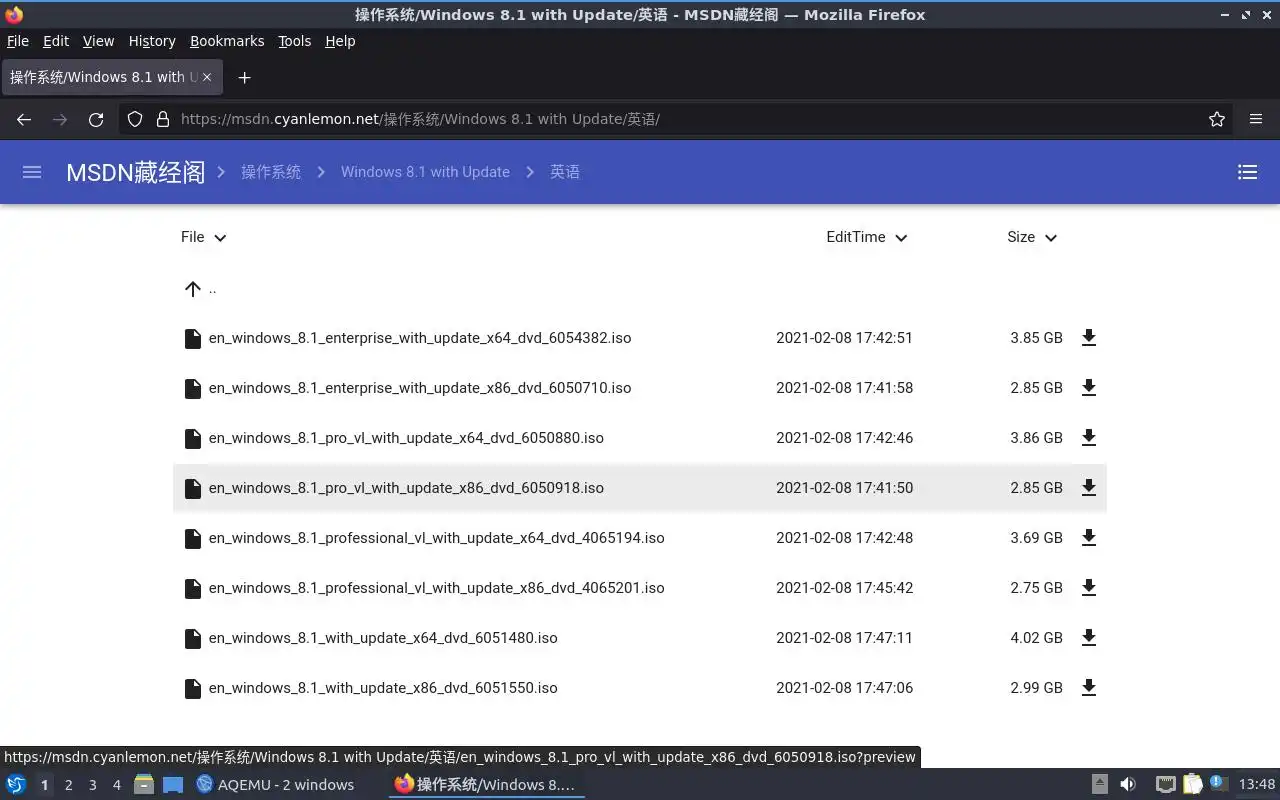
Task: Toggle the list view icon in header
Action: pyautogui.click(x=1247, y=172)
